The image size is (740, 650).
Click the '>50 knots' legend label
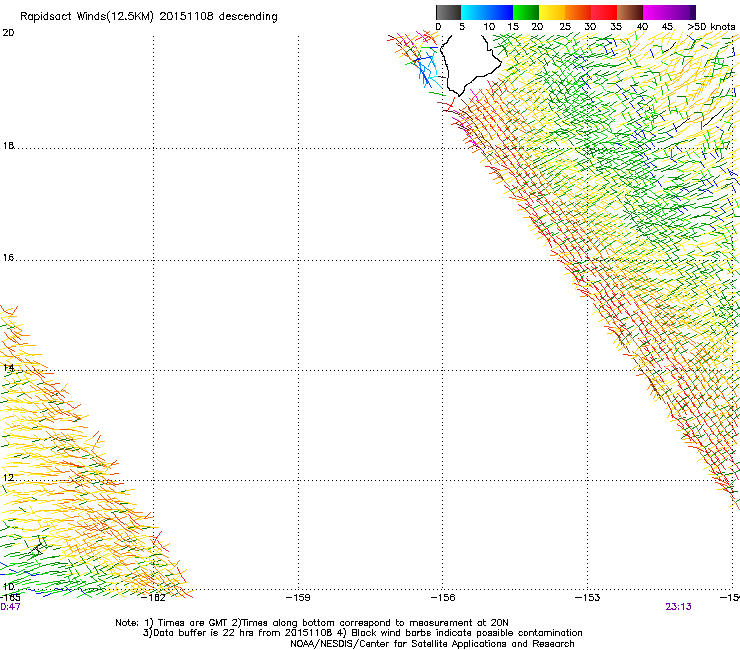click(711, 27)
